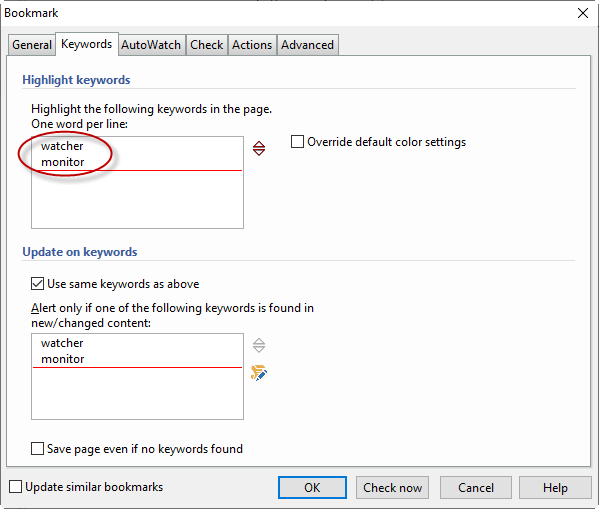Click inside the highlight keywords text box
This screenshot has height=509, width=599.
click(x=138, y=183)
